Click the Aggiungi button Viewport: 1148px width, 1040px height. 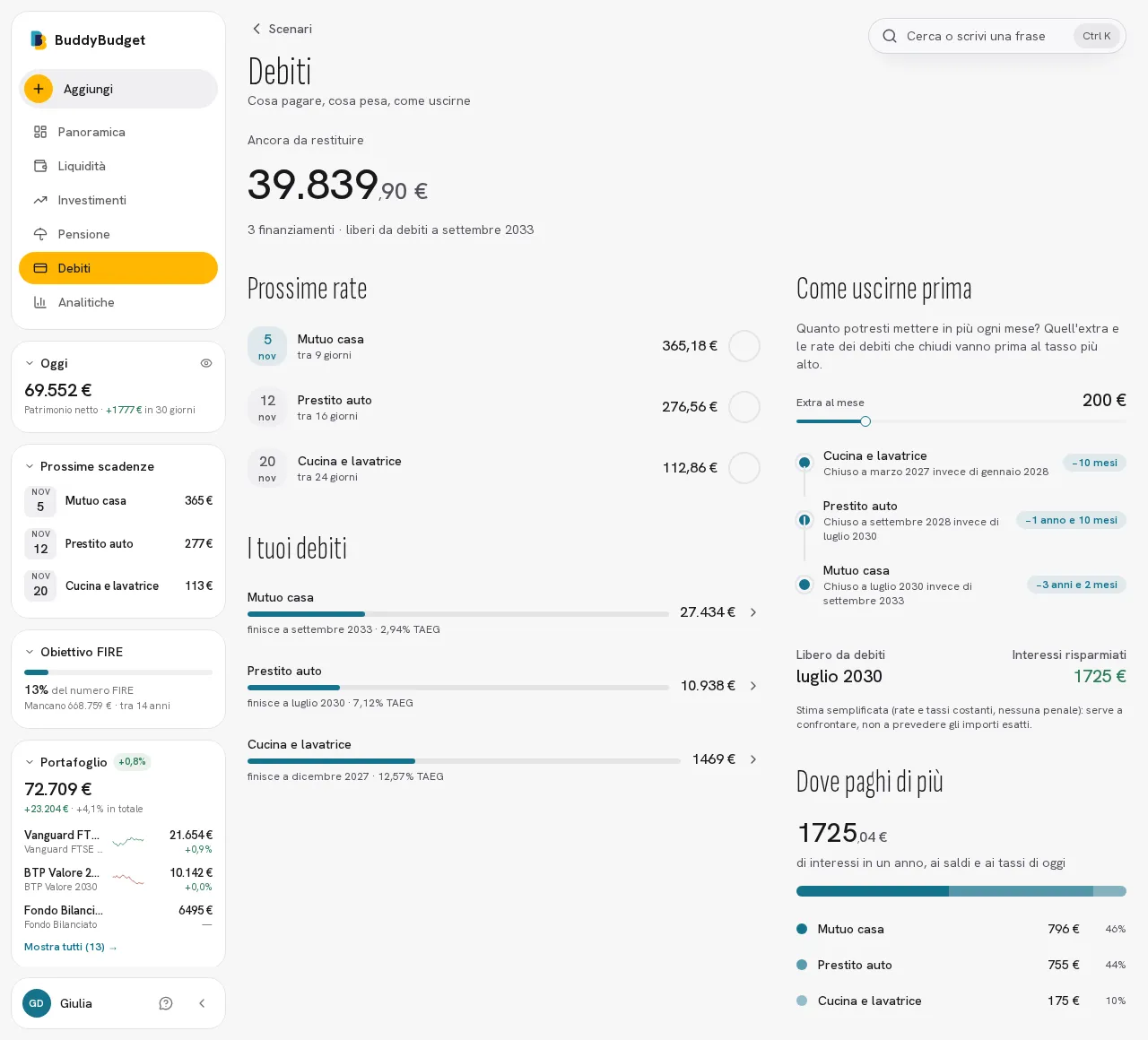click(118, 89)
